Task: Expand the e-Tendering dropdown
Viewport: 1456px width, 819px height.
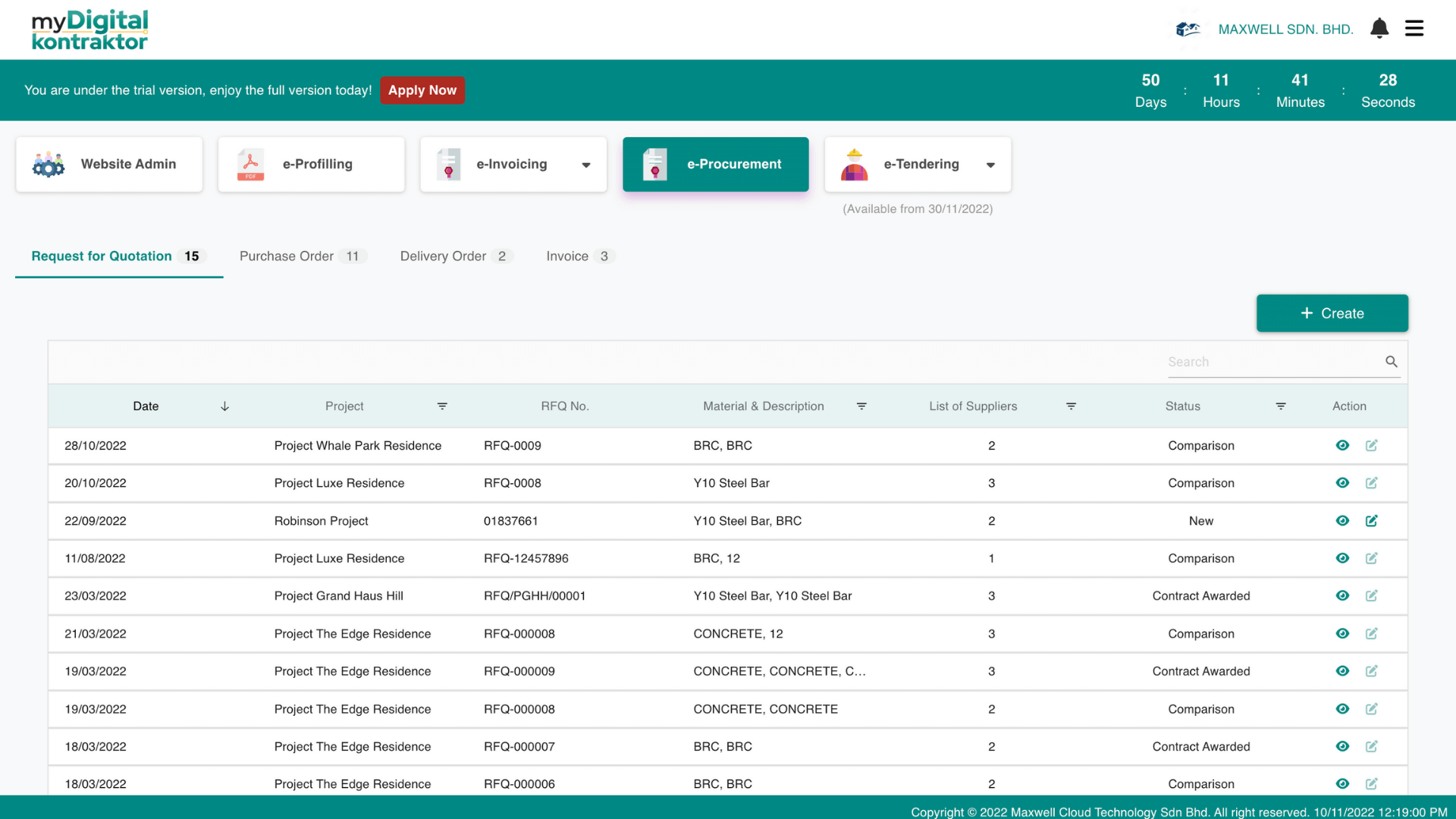Action: [x=990, y=165]
